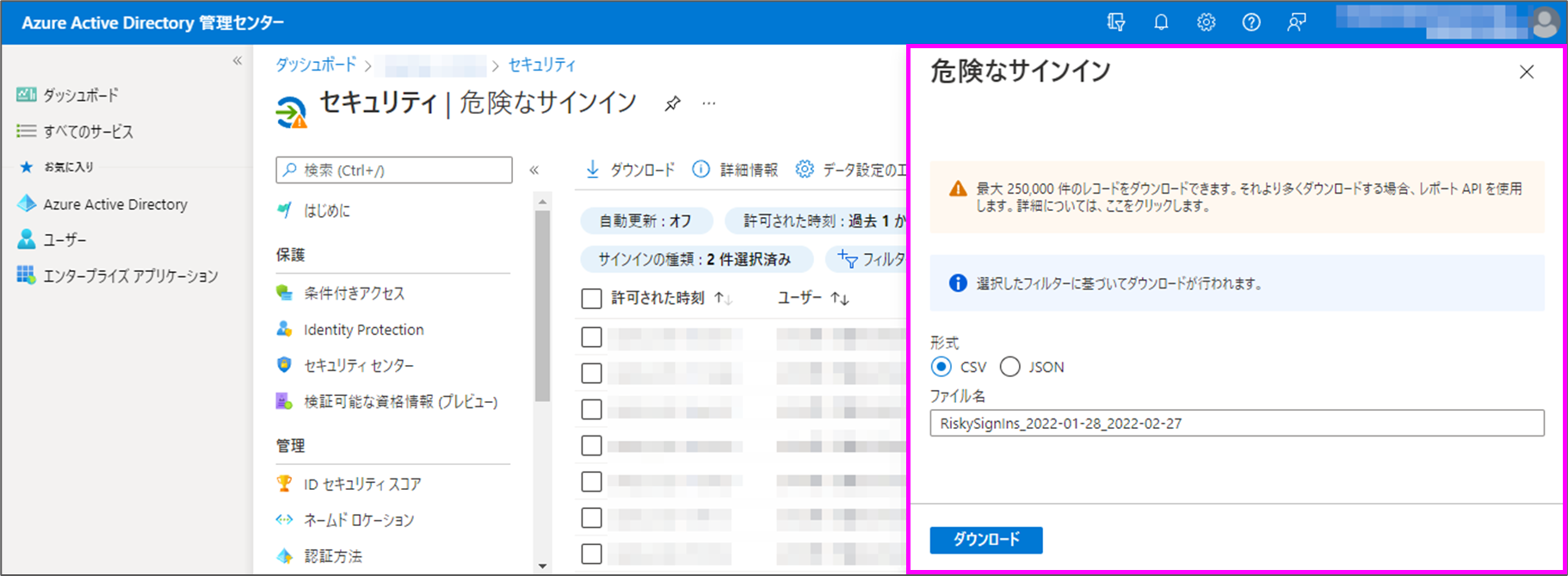Screen dimensions: 1568x576
Task: Click the 検証可能な資格情報 icon
Action: click(x=284, y=401)
